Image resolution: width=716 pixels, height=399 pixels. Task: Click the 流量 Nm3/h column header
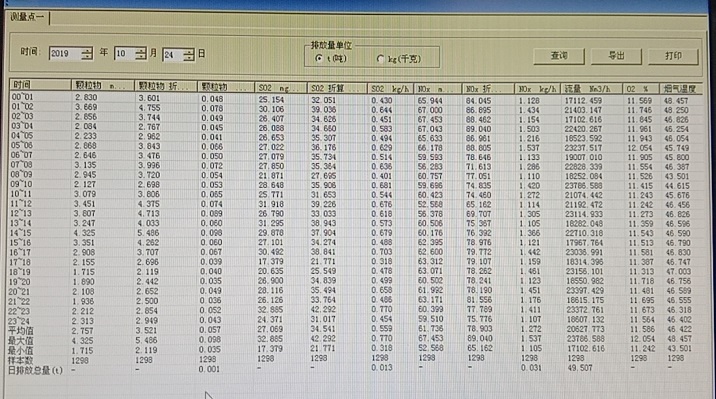click(x=592, y=89)
